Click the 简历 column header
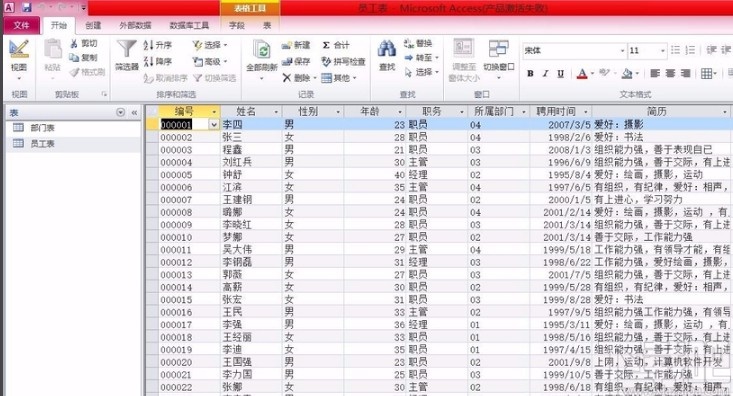The width and height of the screenshot is (733, 396). pyautogui.click(x=661, y=111)
